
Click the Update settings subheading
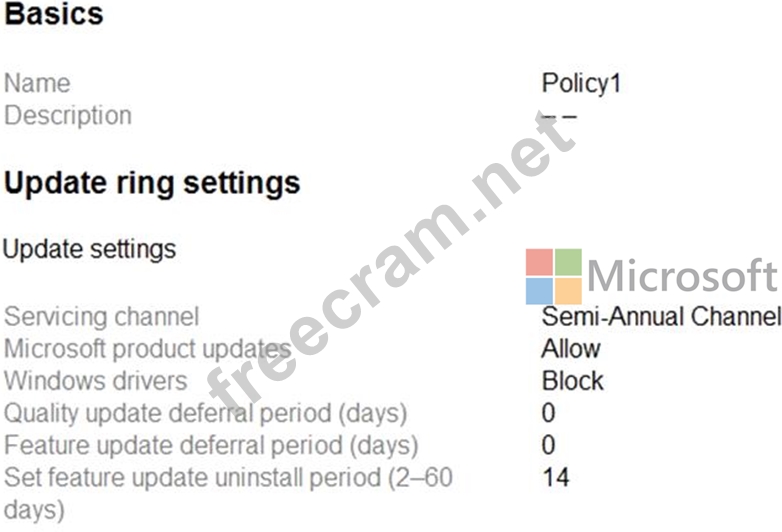point(90,249)
